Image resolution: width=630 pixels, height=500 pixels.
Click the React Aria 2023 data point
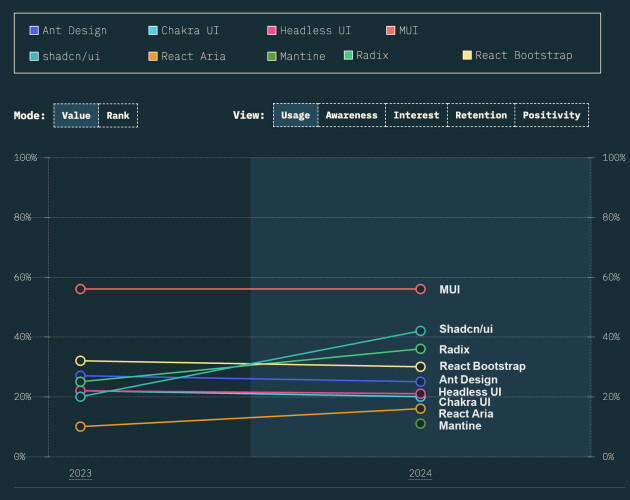[80, 426]
